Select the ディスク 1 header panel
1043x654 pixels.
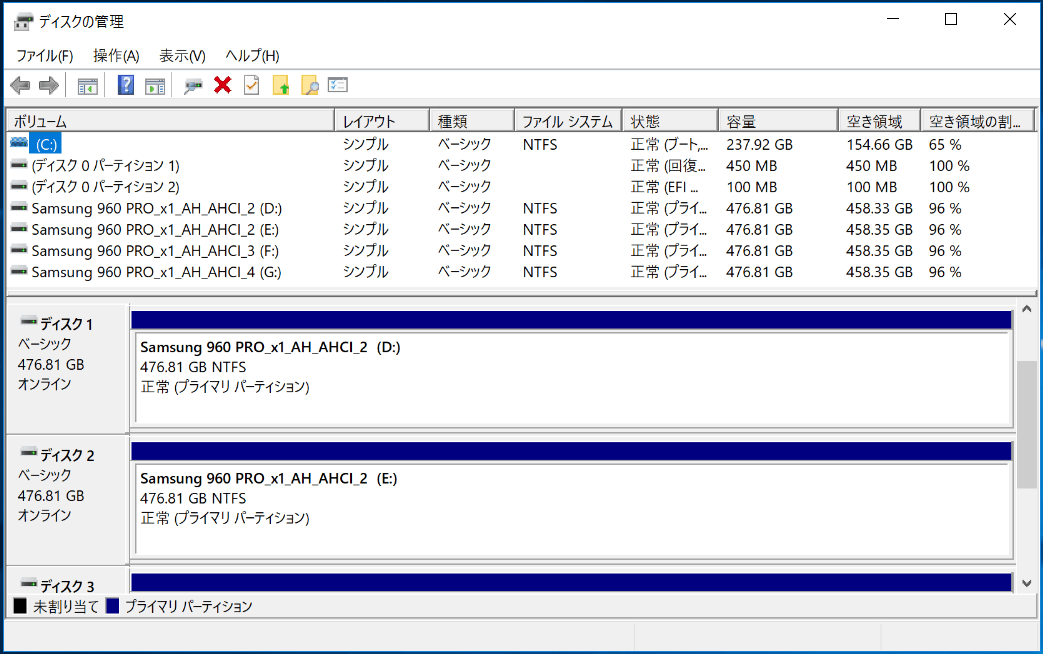click(x=67, y=368)
